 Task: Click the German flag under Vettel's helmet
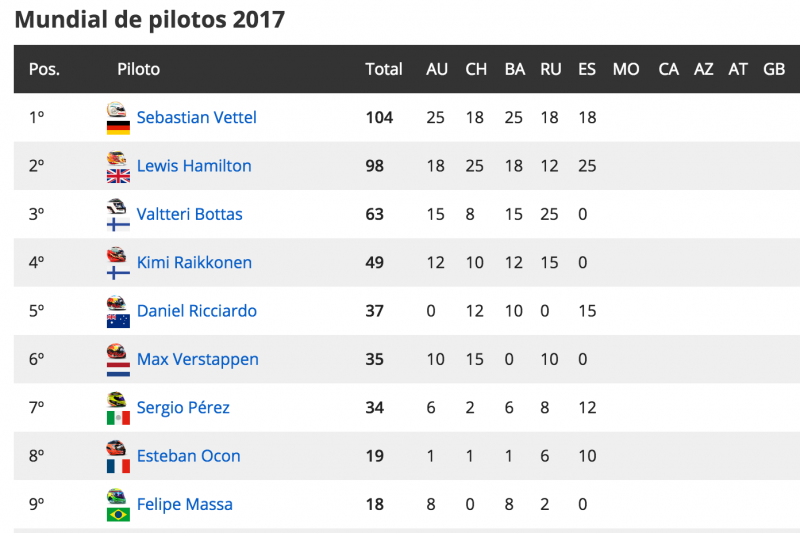click(x=118, y=128)
